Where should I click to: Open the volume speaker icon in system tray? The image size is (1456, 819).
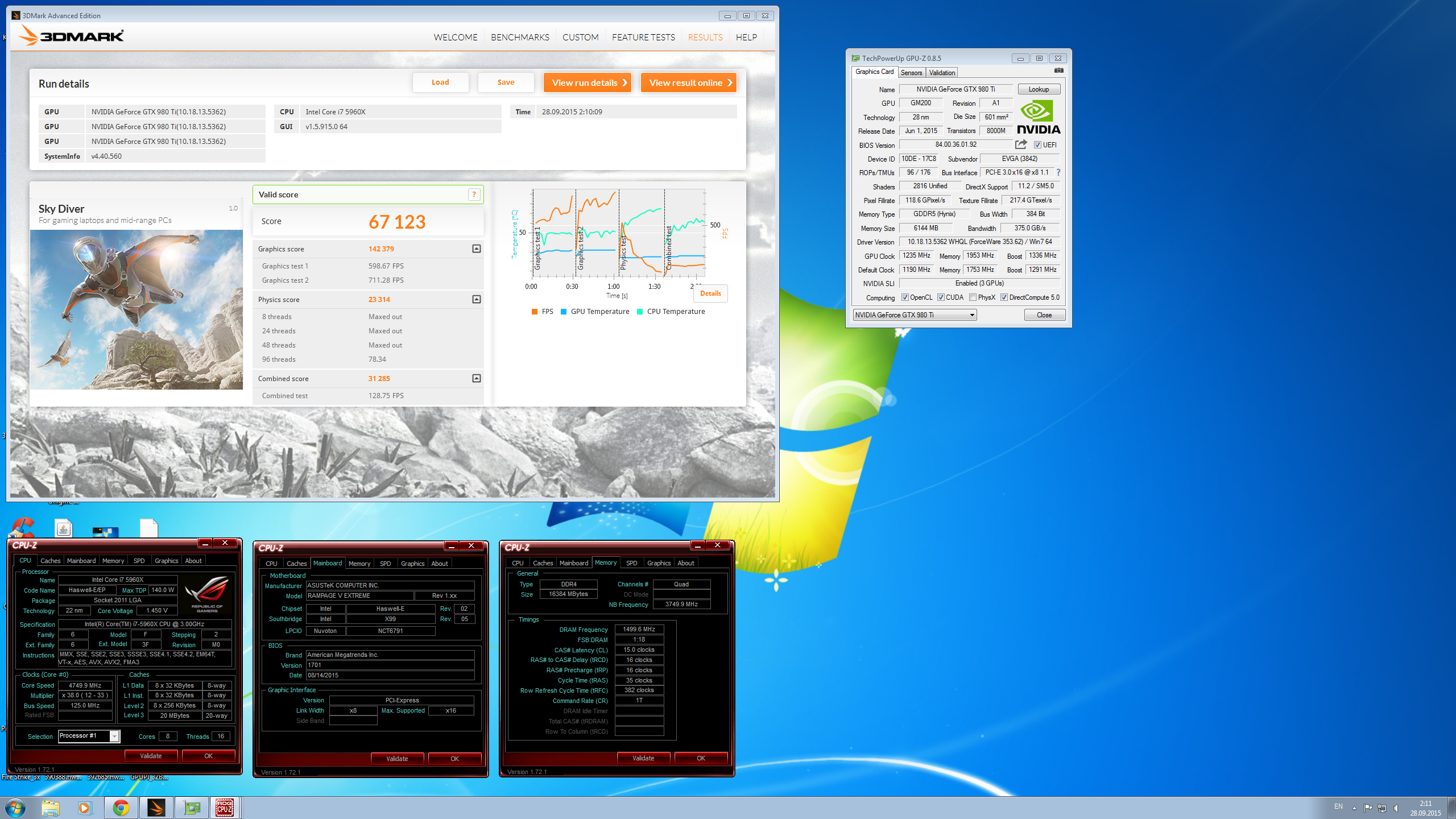1396,808
